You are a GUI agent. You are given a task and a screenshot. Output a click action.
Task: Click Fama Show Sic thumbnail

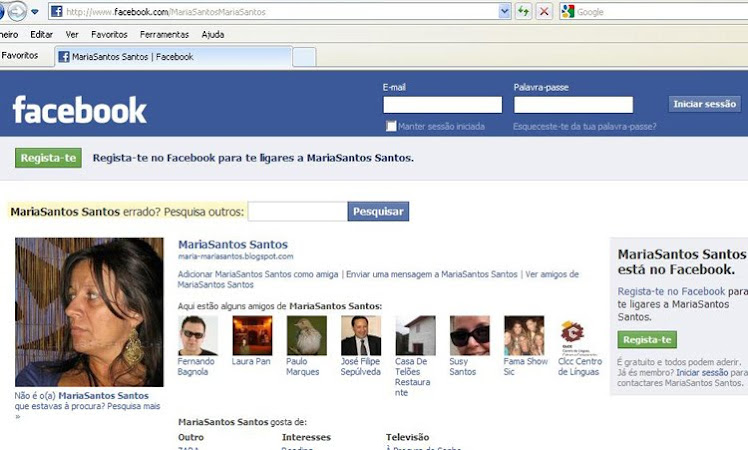pos(524,335)
